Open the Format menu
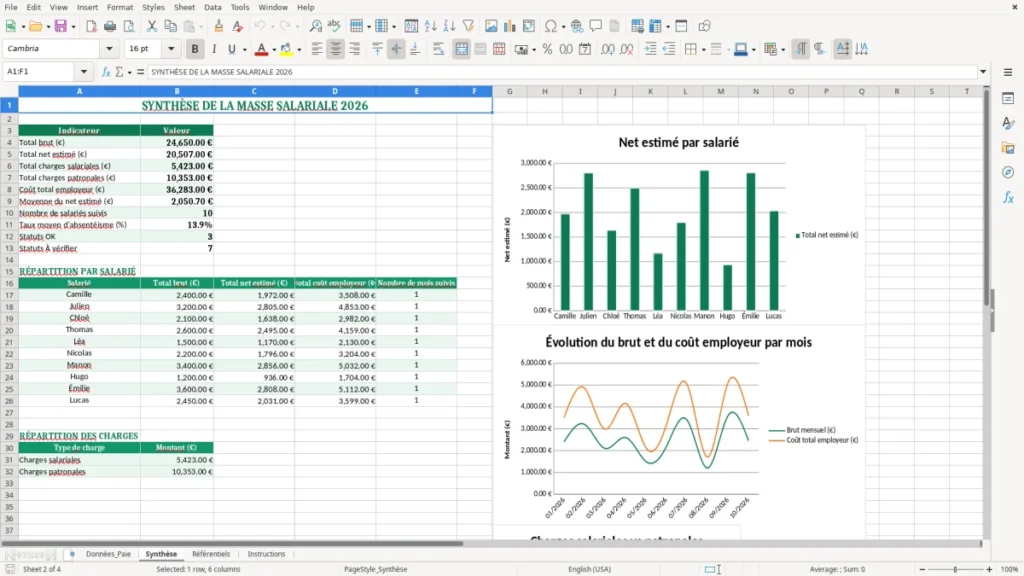The height and width of the screenshot is (576, 1024). tap(120, 7)
